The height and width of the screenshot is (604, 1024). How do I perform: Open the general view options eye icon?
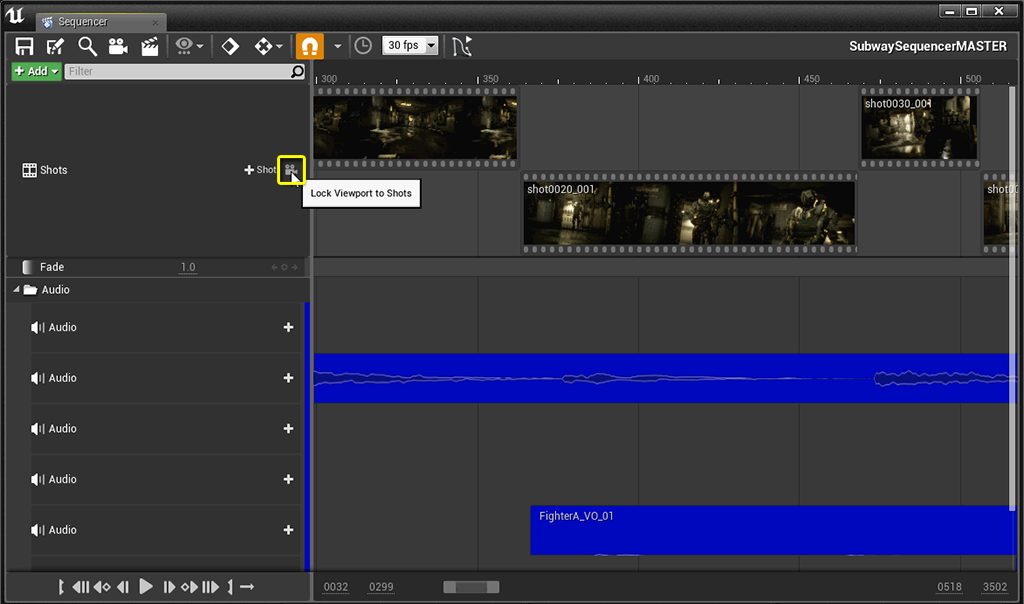point(186,45)
